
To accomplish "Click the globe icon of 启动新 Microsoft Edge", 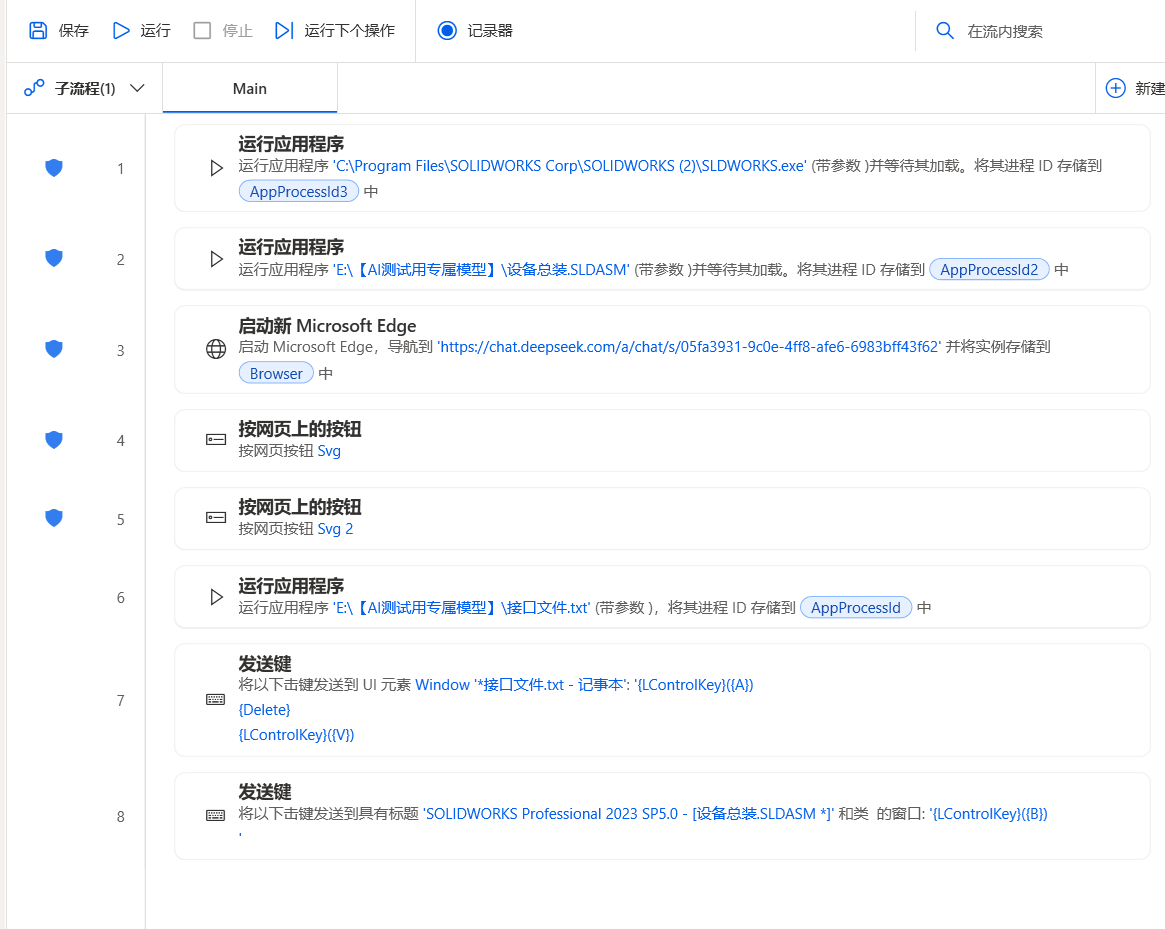I will pyautogui.click(x=215, y=349).
